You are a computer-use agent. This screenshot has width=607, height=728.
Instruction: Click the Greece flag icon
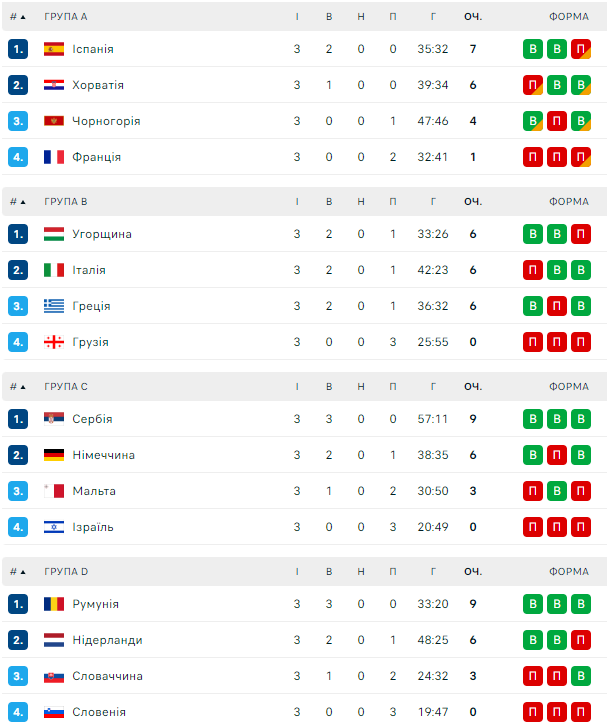[54, 306]
